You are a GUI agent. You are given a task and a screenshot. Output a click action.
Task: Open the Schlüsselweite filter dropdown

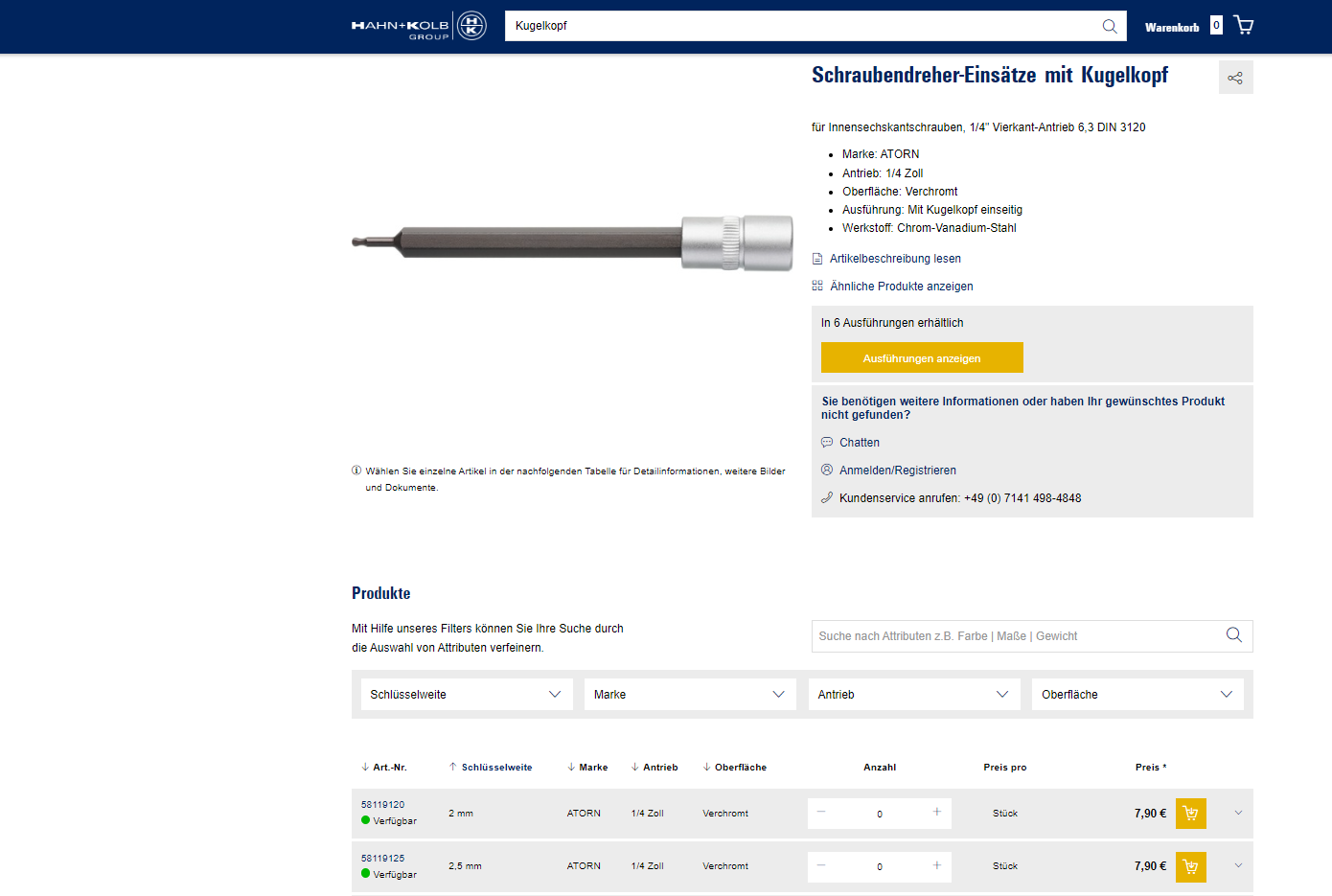[x=466, y=695]
